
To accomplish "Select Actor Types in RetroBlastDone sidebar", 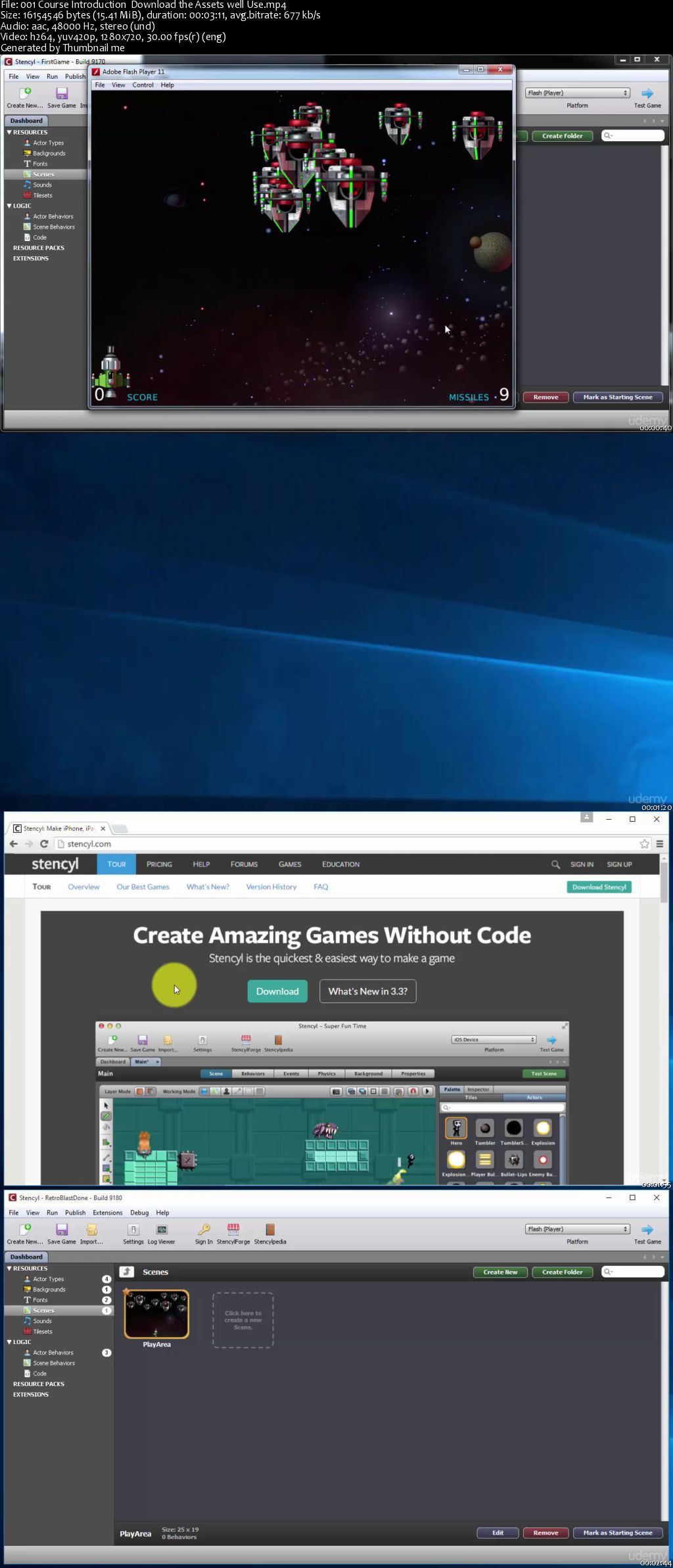I will click(x=49, y=1279).
